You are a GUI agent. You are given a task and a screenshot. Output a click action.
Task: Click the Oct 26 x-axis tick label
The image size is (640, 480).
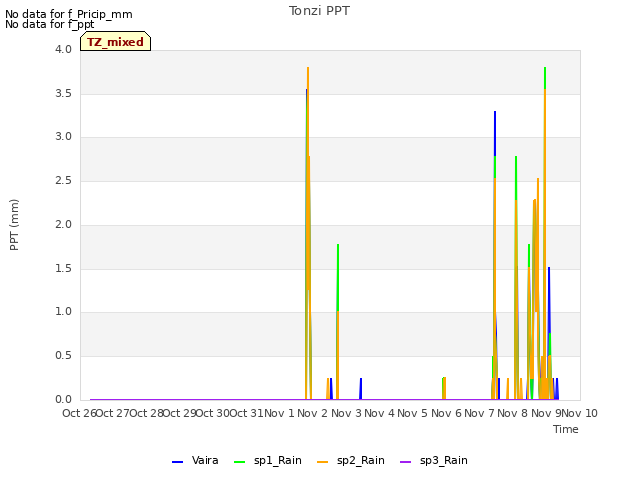tap(79, 413)
